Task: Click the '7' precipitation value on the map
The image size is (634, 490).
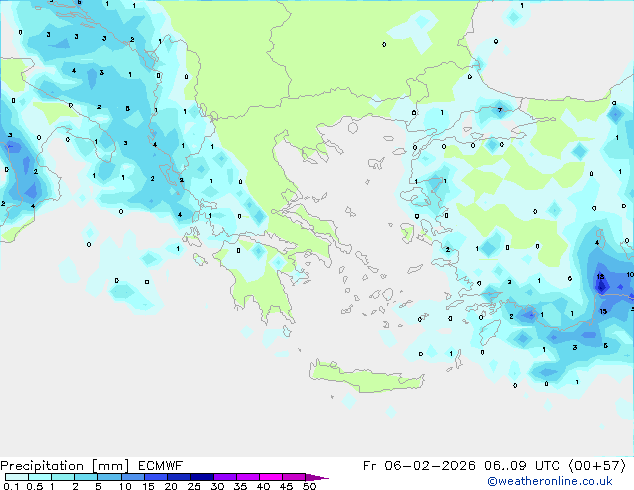Action: click(x=500, y=110)
